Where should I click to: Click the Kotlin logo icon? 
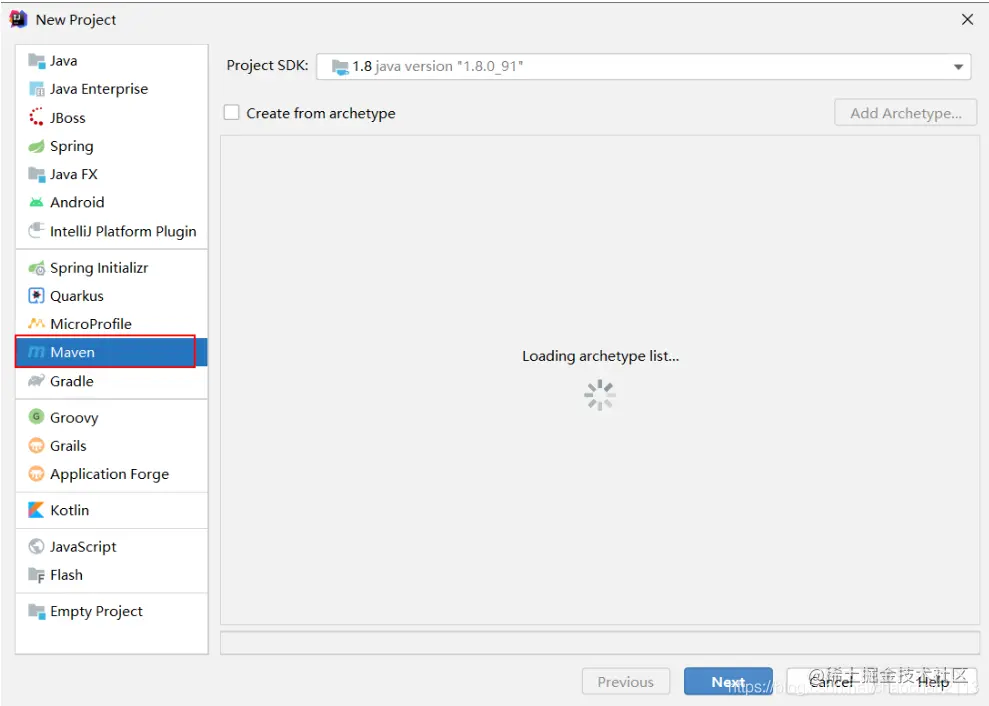pyautogui.click(x=37, y=510)
